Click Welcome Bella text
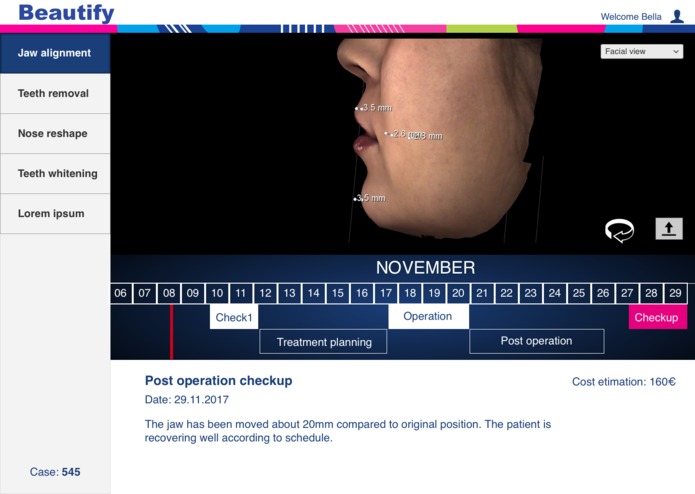The image size is (695, 494). coord(631,17)
